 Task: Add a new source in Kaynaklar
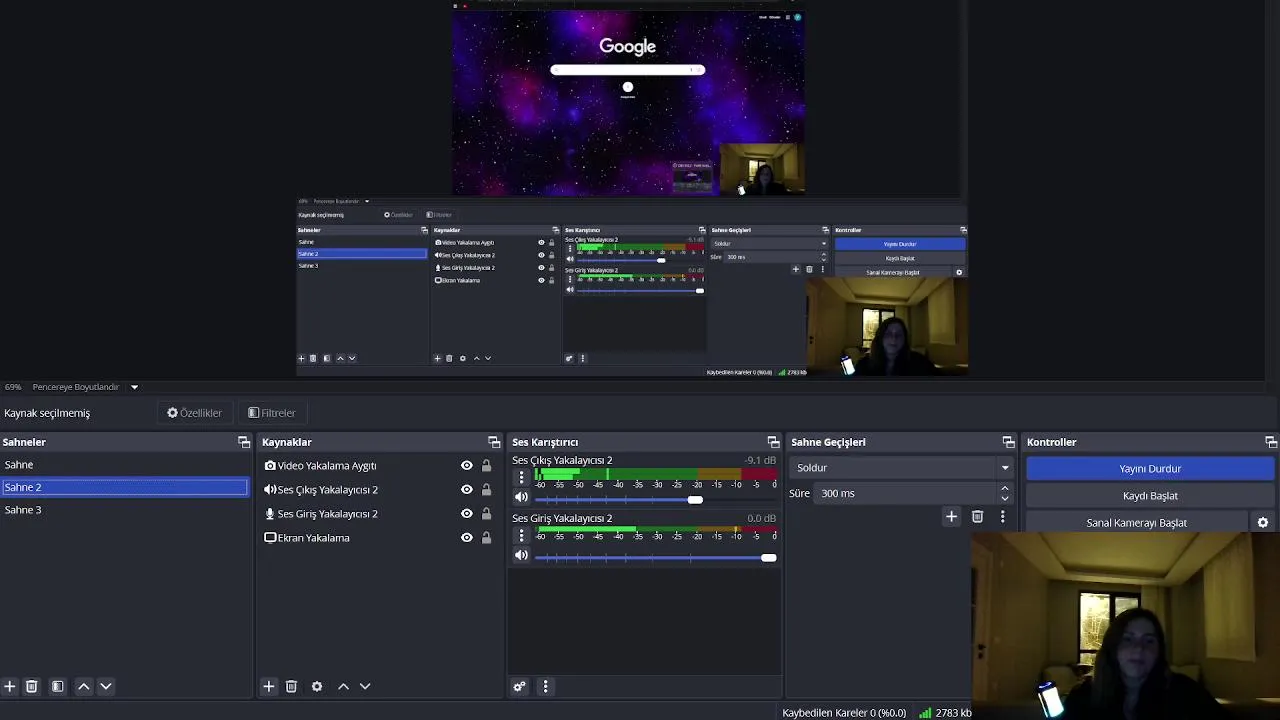[x=268, y=686]
